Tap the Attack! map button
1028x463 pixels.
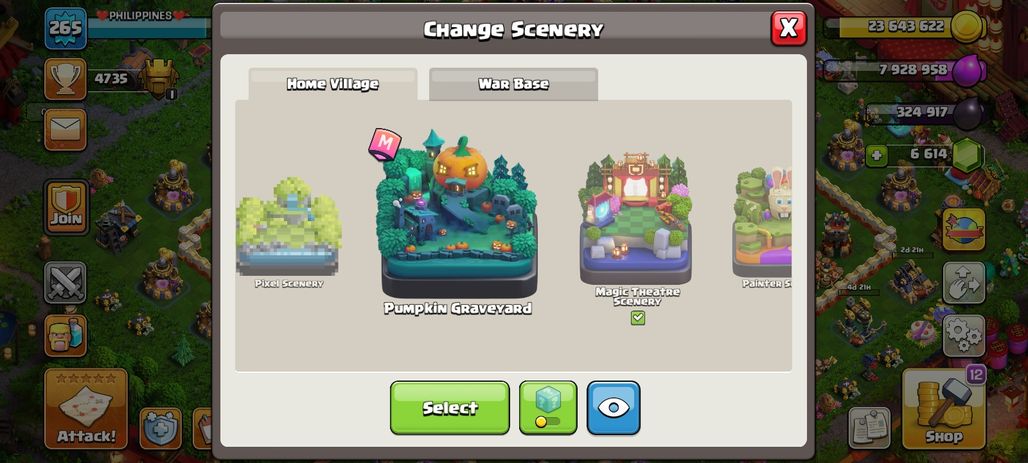(x=86, y=408)
